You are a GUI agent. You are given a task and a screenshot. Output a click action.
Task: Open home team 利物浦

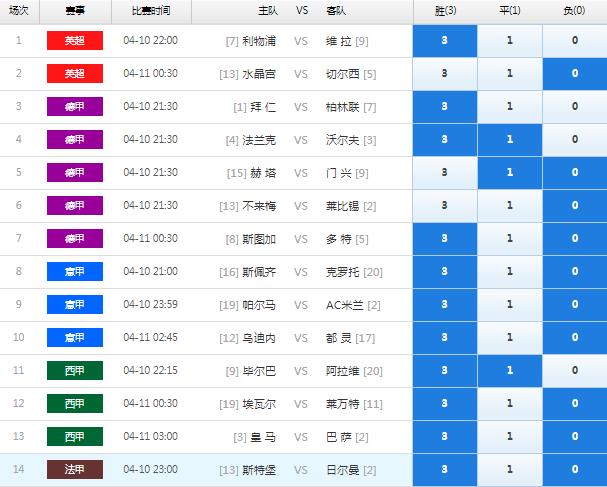coord(259,41)
